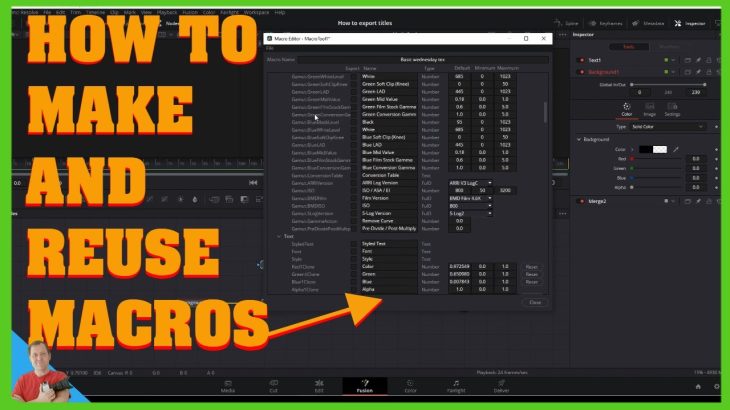
Task: Click the Global In/Out range slider
Action: 668,85
